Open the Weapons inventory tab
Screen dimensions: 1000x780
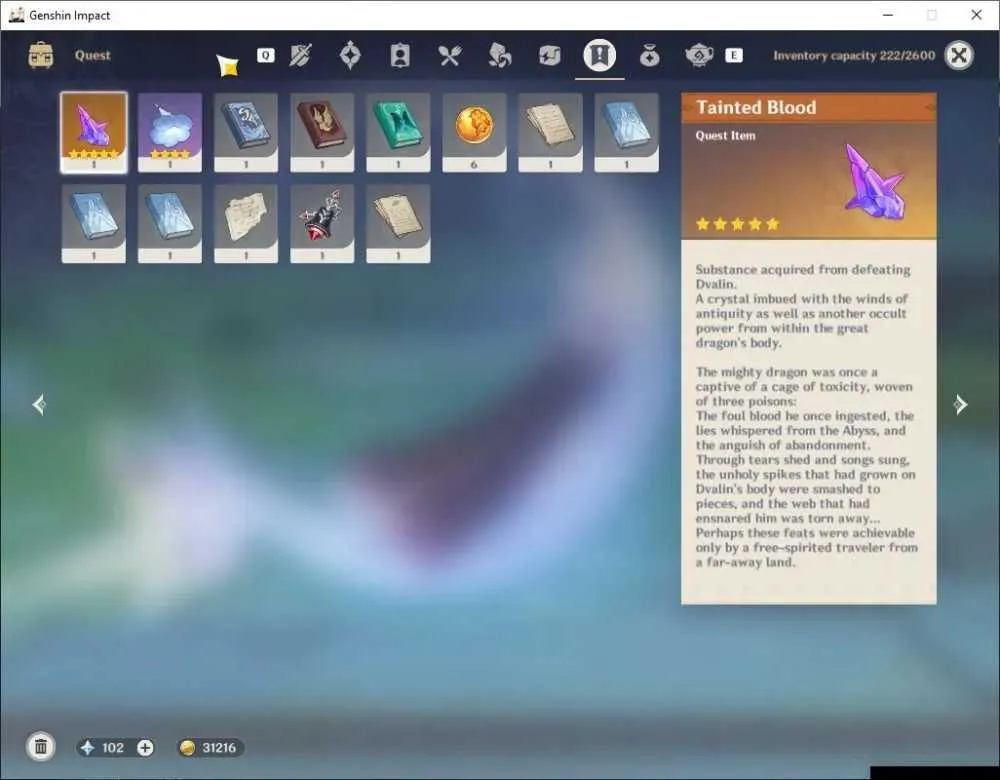(x=300, y=55)
